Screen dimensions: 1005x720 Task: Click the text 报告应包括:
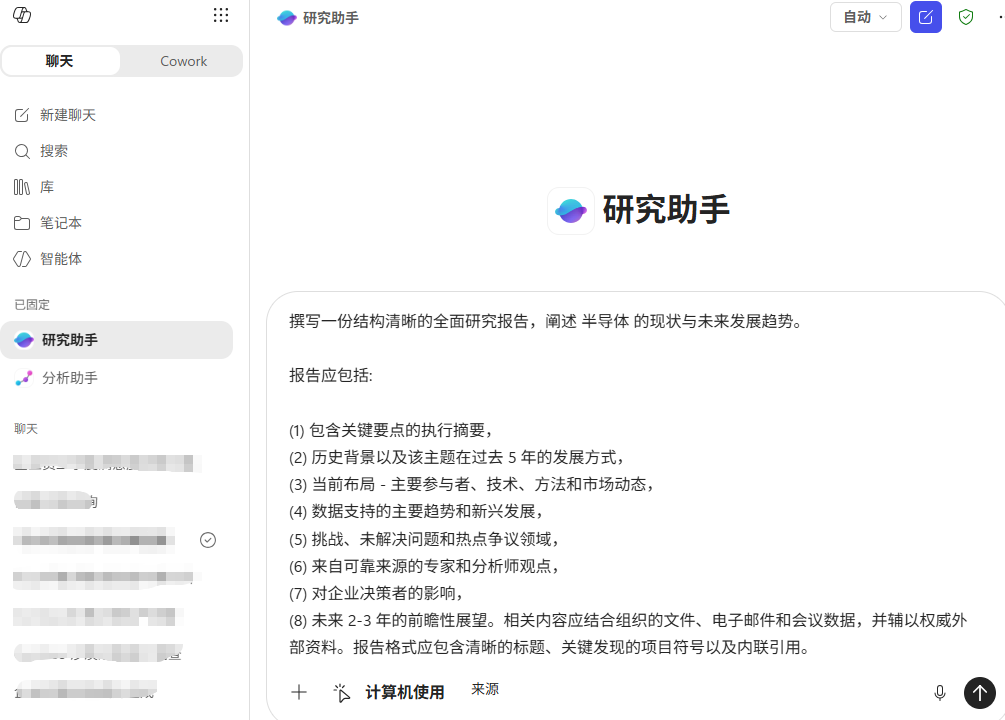click(331, 375)
